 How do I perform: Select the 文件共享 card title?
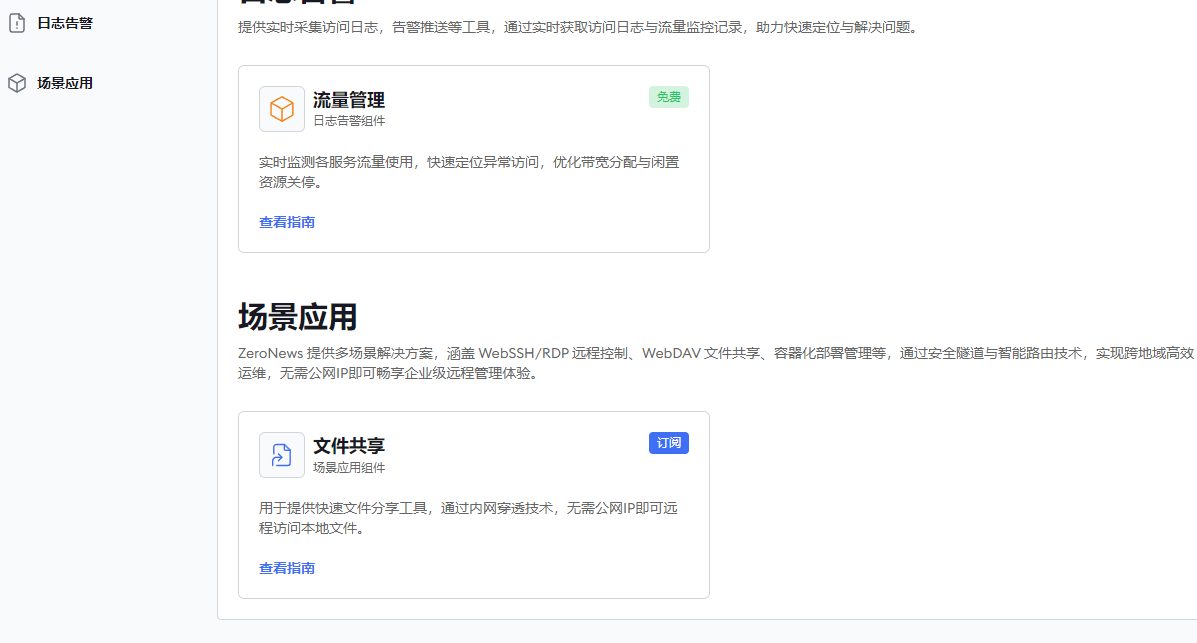[x=349, y=446]
